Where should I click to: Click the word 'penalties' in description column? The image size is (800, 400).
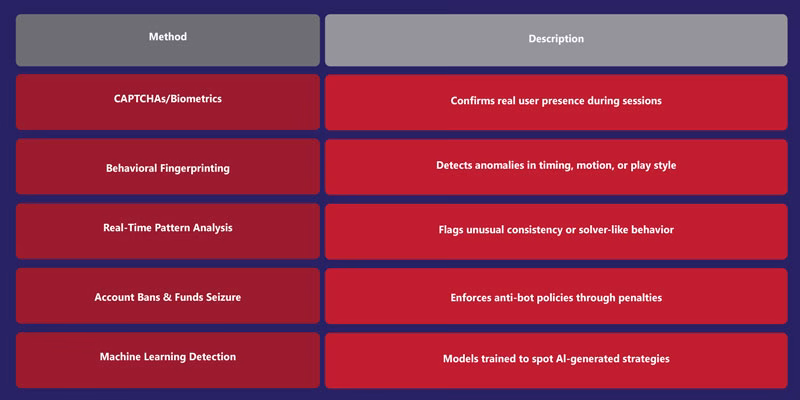pos(638,298)
